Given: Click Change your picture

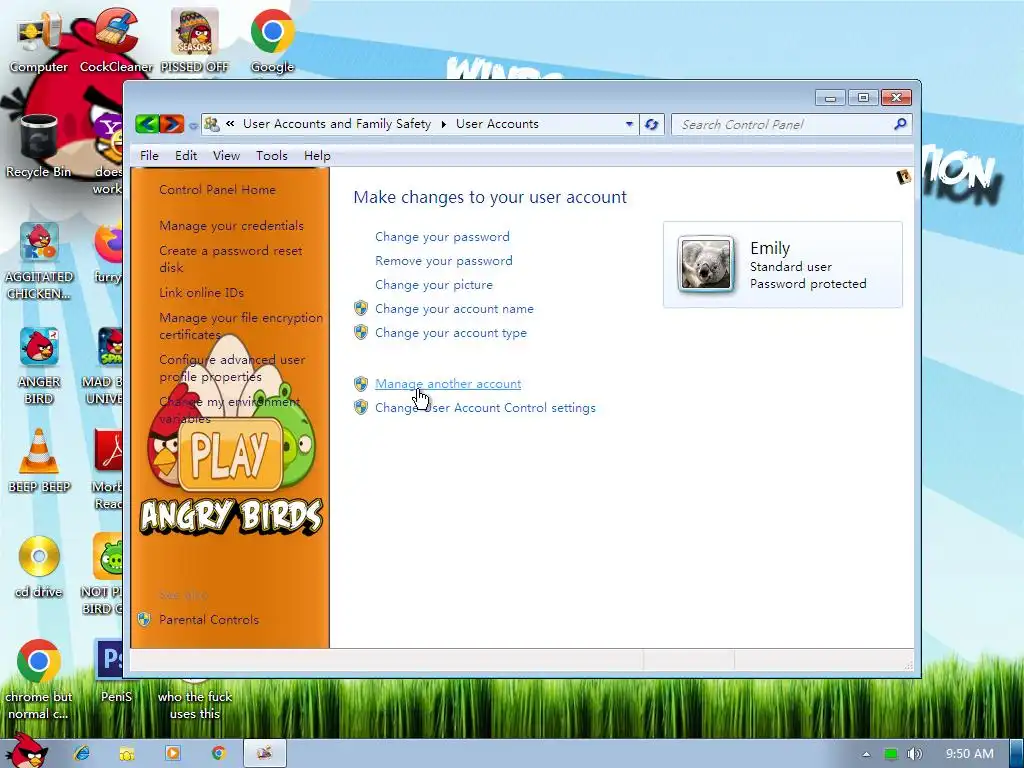Looking at the screenshot, I should pos(434,285).
